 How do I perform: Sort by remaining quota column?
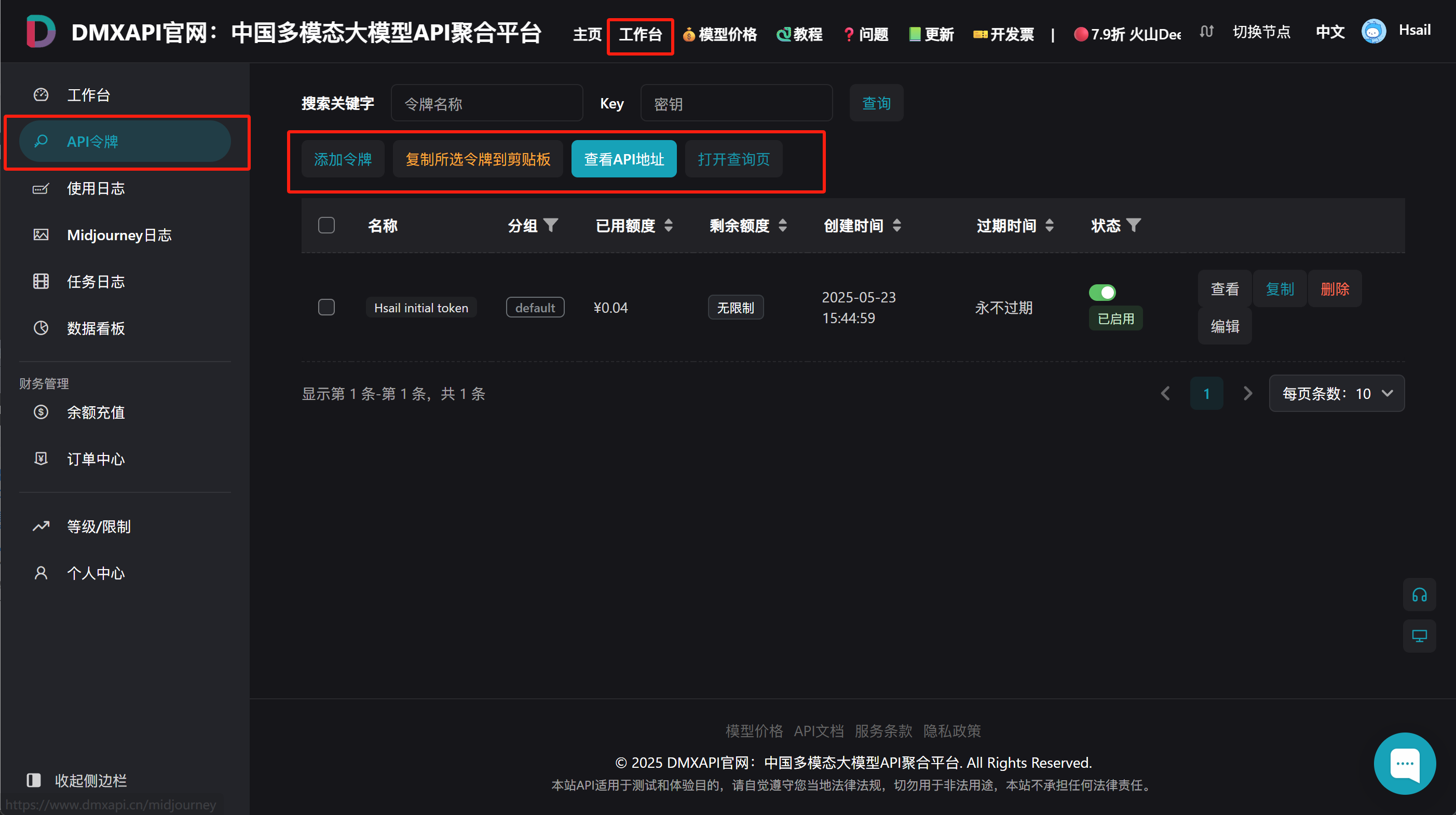(783, 225)
